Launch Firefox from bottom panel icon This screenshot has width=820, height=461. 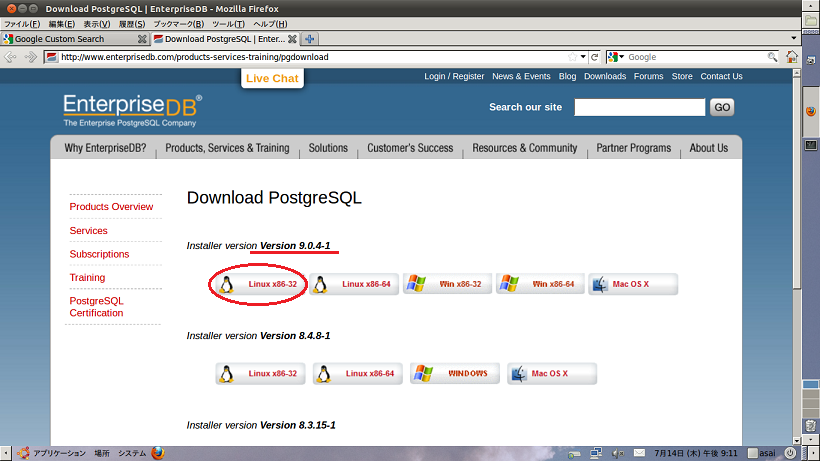[158, 453]
